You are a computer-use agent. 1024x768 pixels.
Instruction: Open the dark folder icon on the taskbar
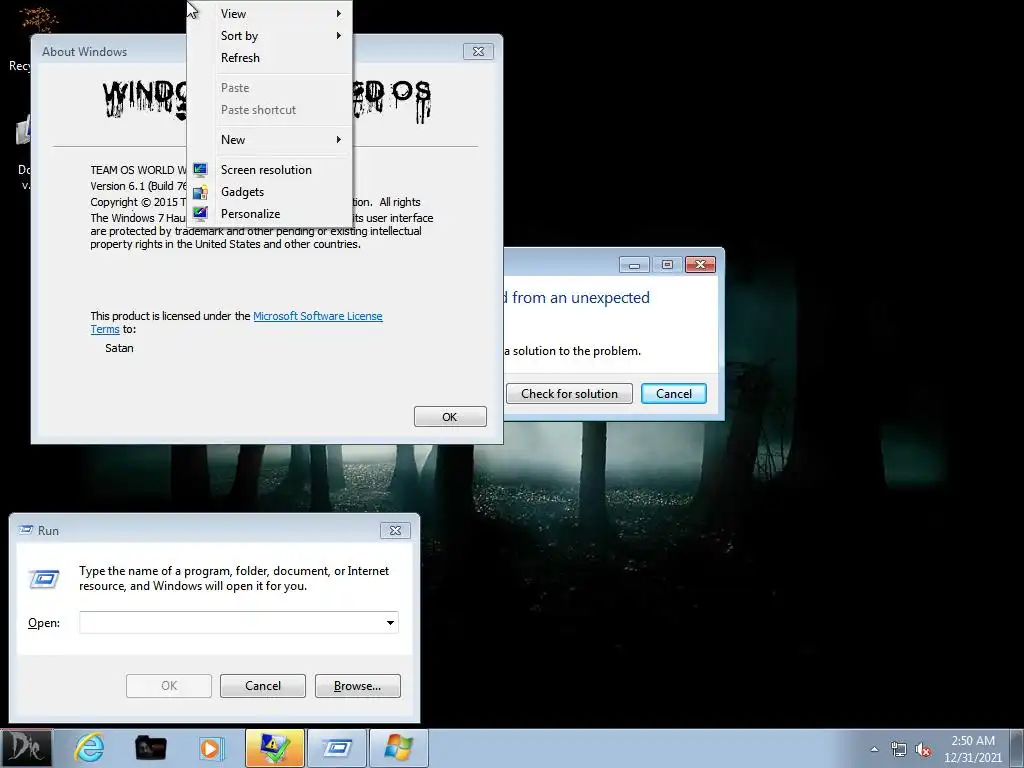pyautogui.click(x=150, y=748)
